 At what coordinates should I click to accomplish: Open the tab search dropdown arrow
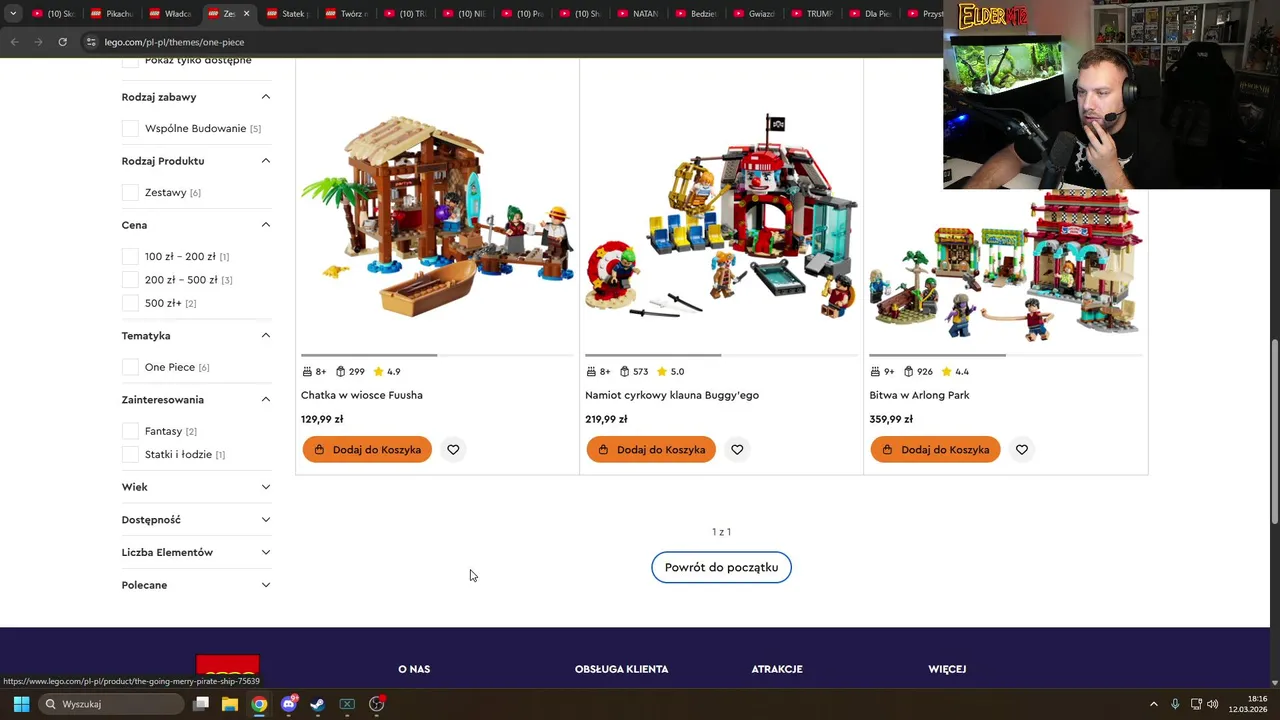13,14
